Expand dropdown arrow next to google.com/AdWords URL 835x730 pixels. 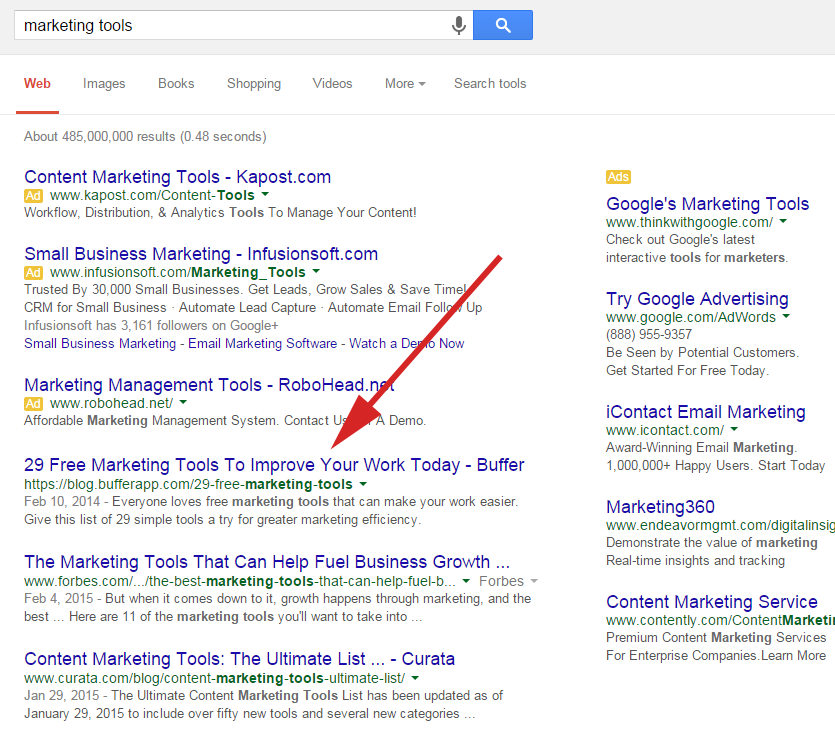(x=786, y=316)
